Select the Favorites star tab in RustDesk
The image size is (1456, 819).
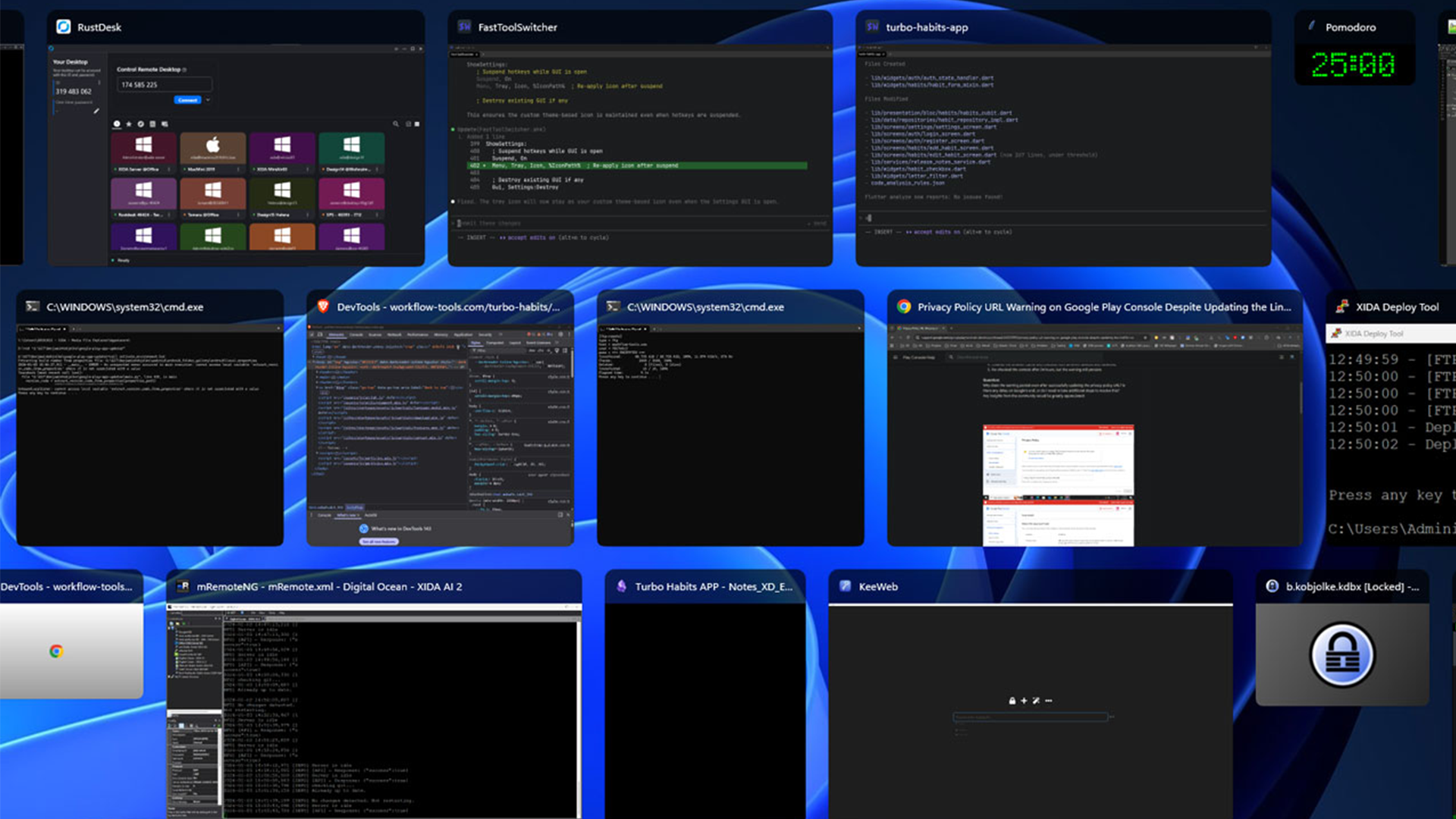coord(129,124)
